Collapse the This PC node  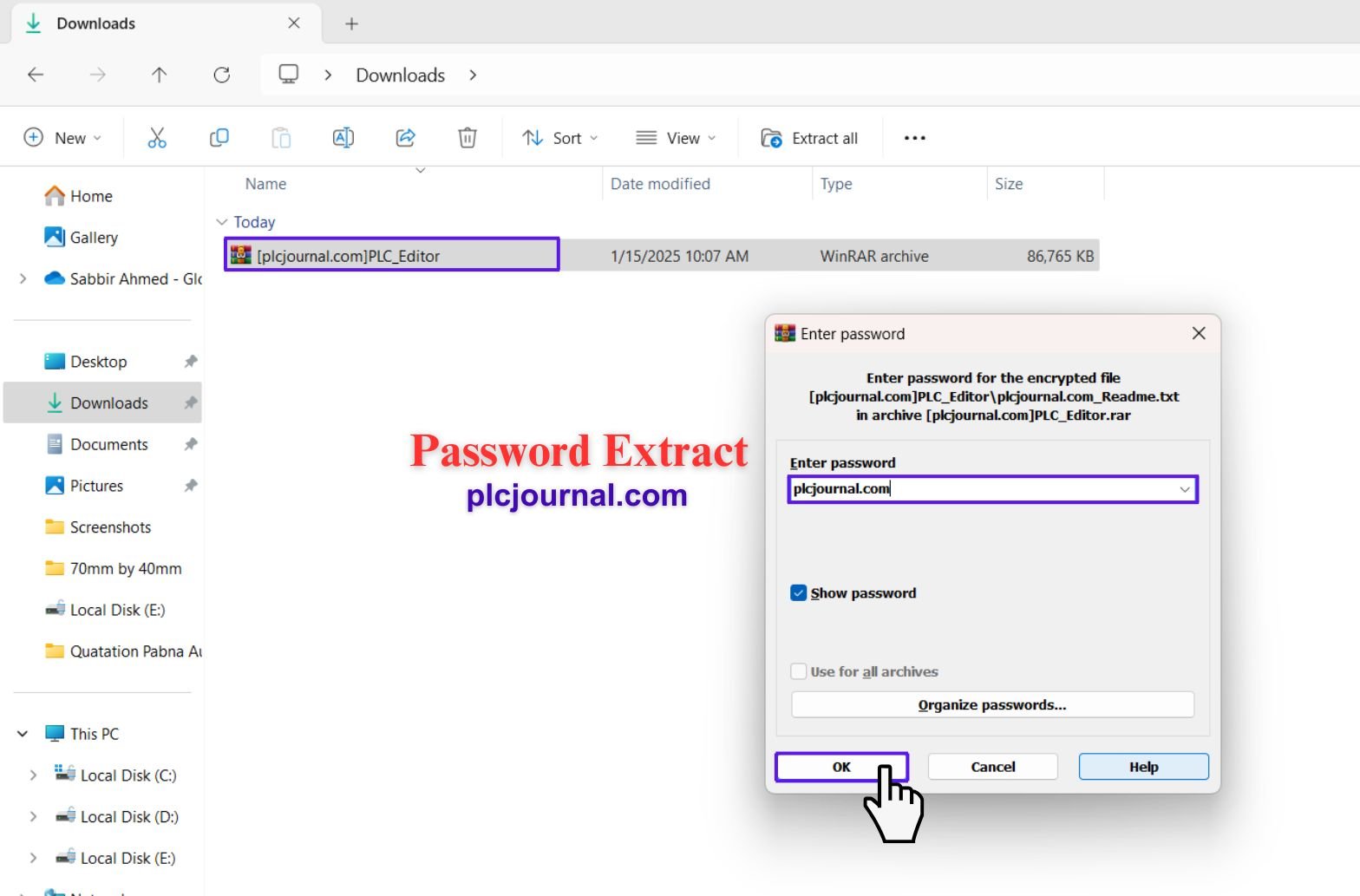[x=23, y=734]
